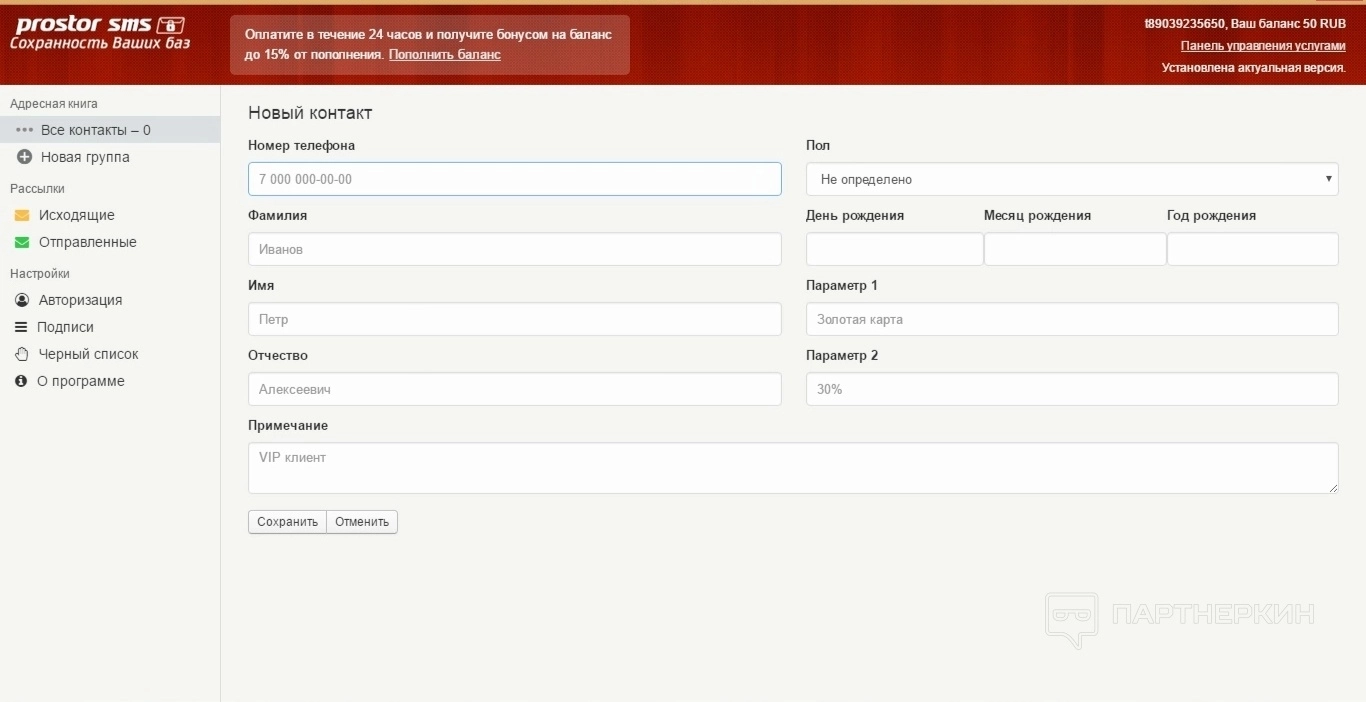Viewport: 1366px width, 702px height.
Task: Click the green envelope icon for Отправленные
Action: (x=22, y=242)
